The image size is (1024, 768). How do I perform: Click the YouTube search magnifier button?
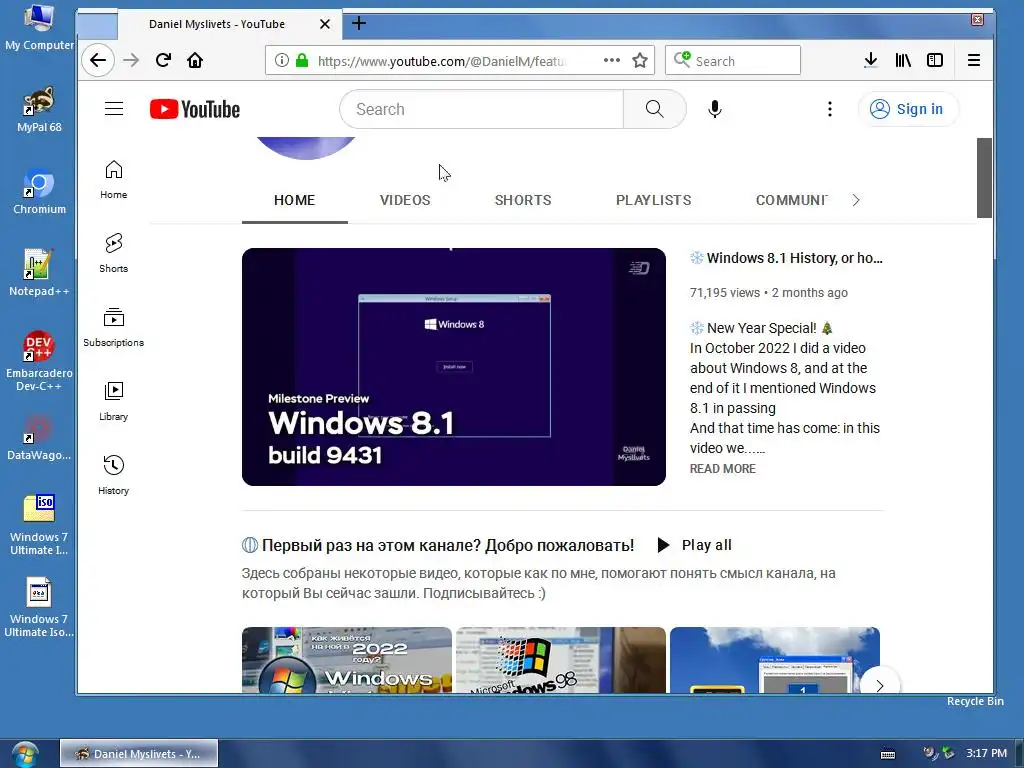pyautogui.click(x=654, y=109)
